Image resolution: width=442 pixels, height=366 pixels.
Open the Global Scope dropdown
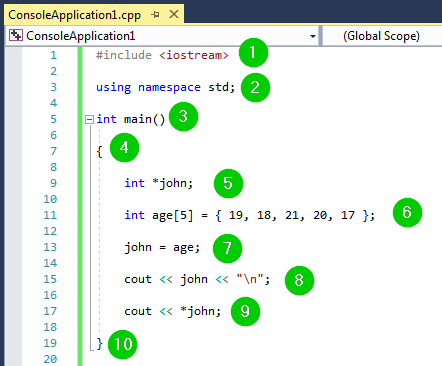pos(382,36)
